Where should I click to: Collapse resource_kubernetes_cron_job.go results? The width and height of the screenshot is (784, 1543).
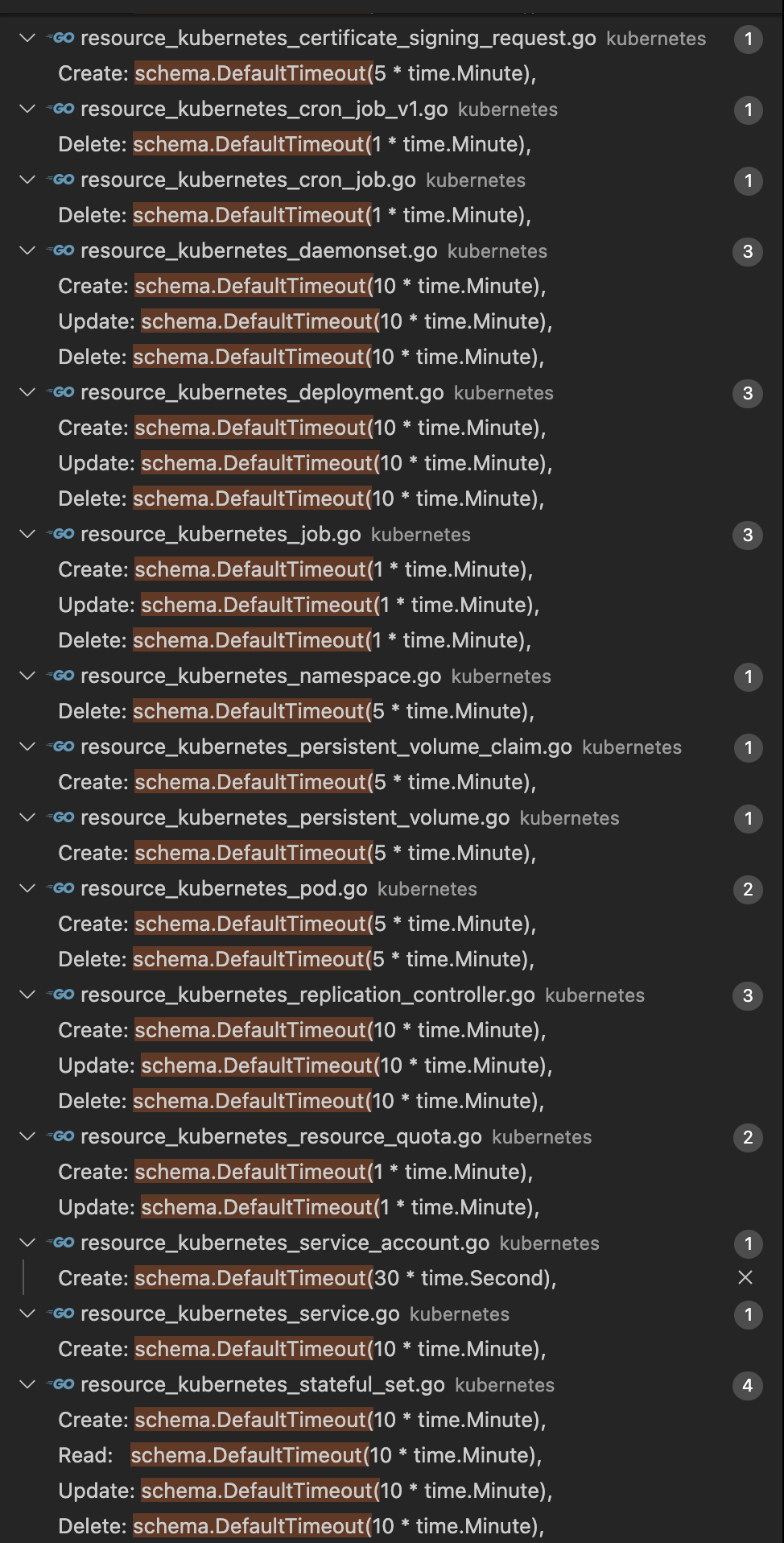point(27,180)
